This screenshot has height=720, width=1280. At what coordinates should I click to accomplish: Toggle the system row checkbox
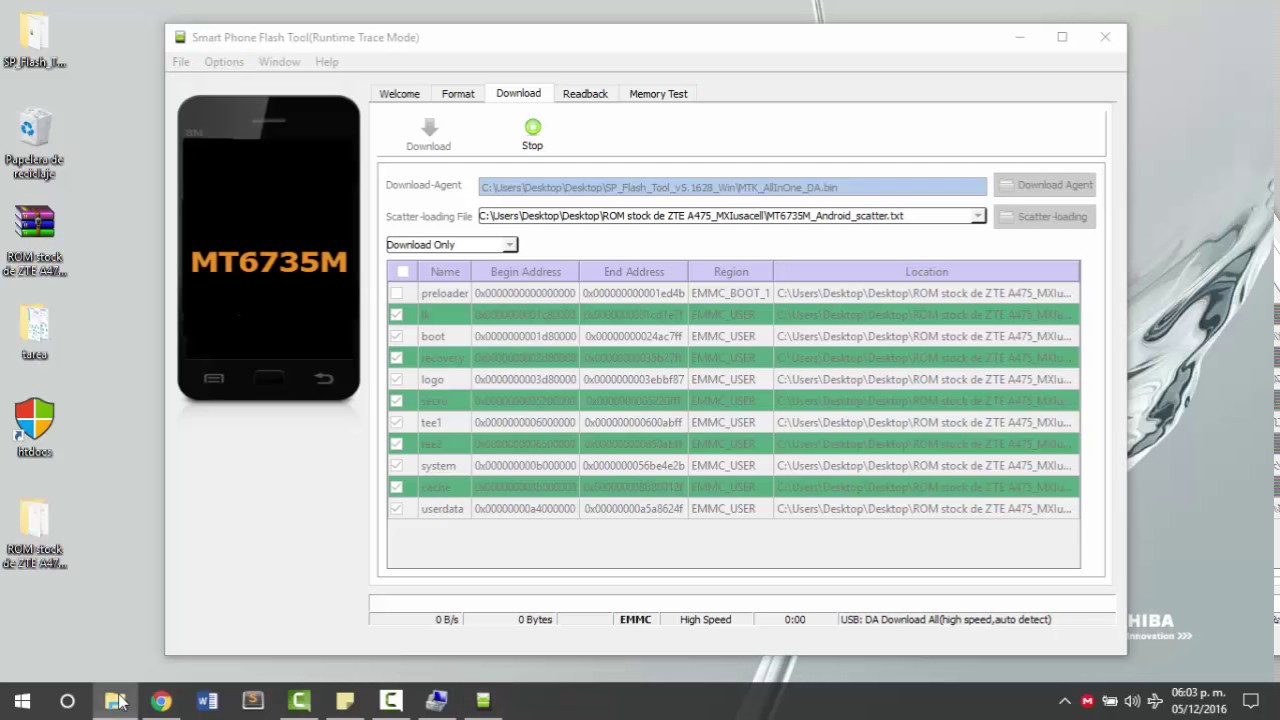point(397,465)
